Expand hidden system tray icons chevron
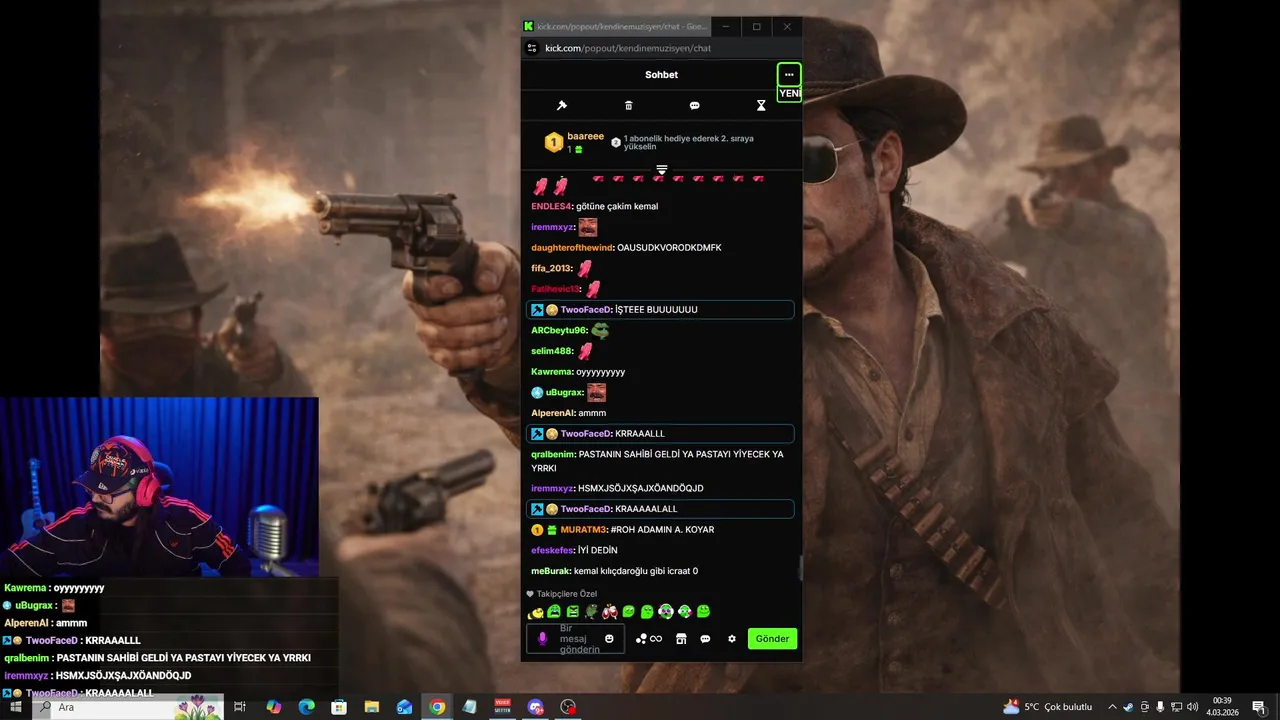 [1112, 707]
